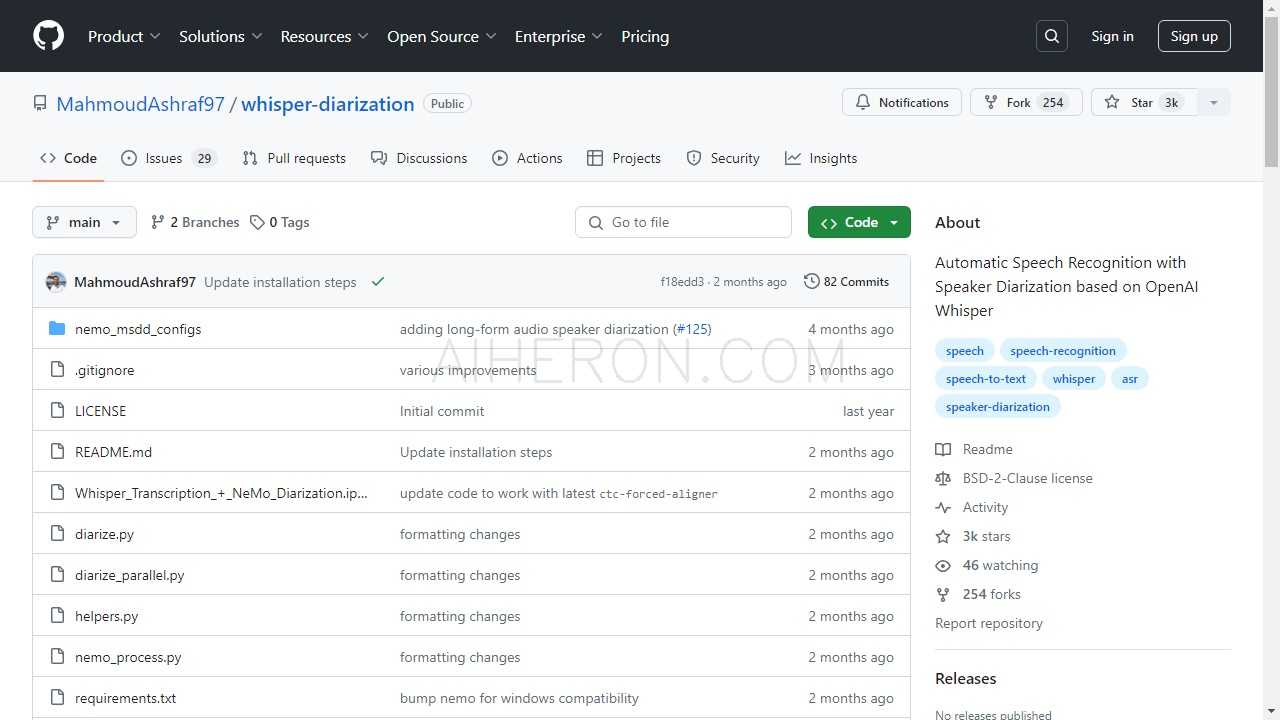The image size is (1280, 720).
Task: Click the search magnifier icon in header
Action: point(1052,36)
